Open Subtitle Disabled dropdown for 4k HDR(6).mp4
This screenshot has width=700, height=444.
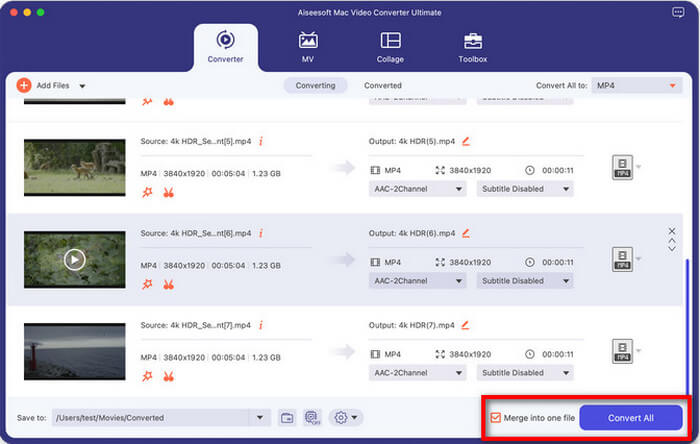tap(525, 281)
